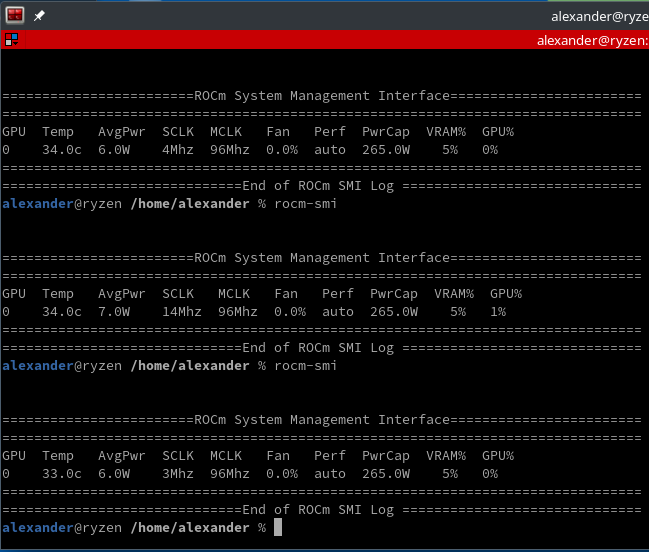
Task: Click the terminal input cursor at last prompt
Action: [x=278, y=527]
